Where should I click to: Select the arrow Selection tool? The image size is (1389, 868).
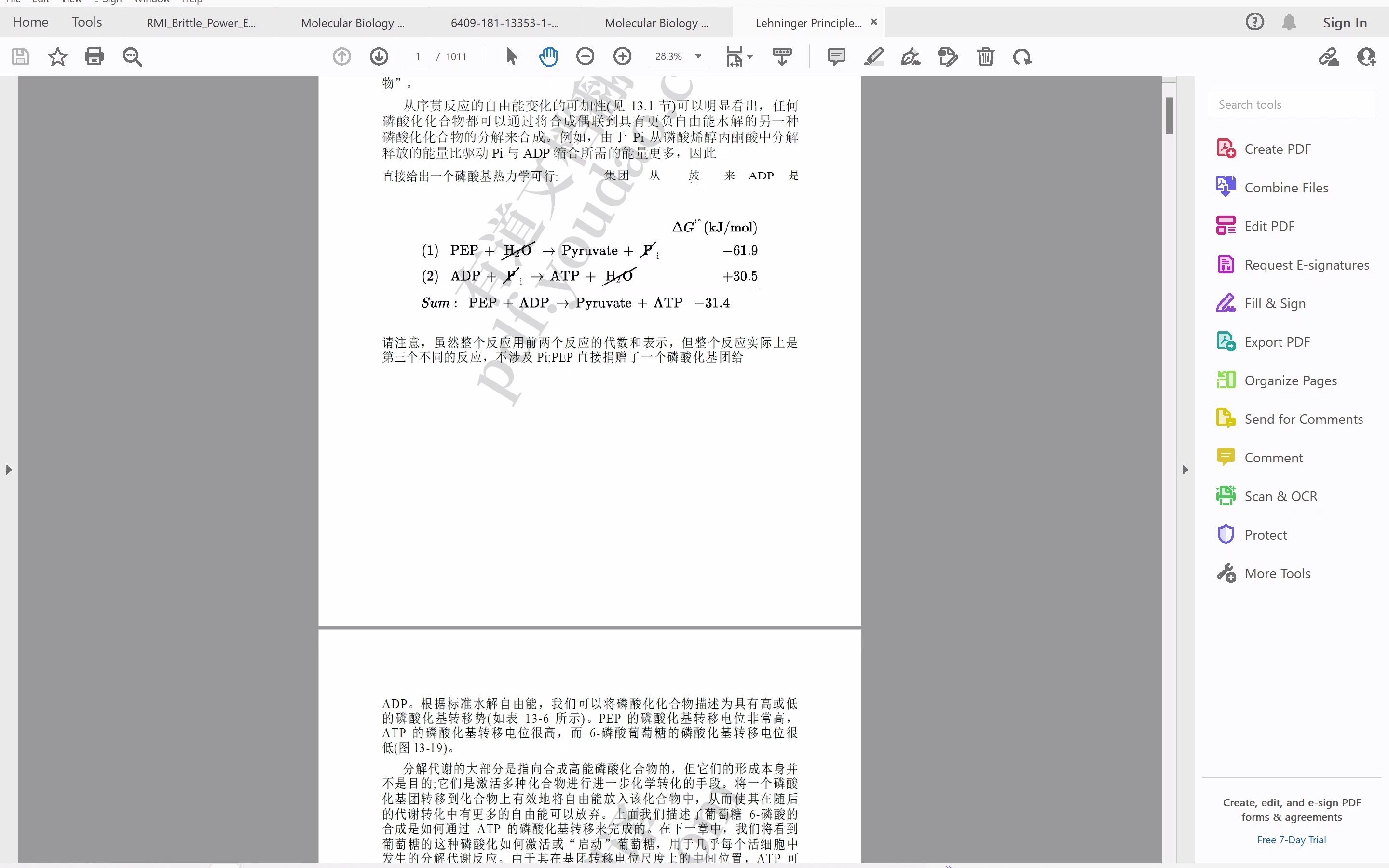coord(511,56)
